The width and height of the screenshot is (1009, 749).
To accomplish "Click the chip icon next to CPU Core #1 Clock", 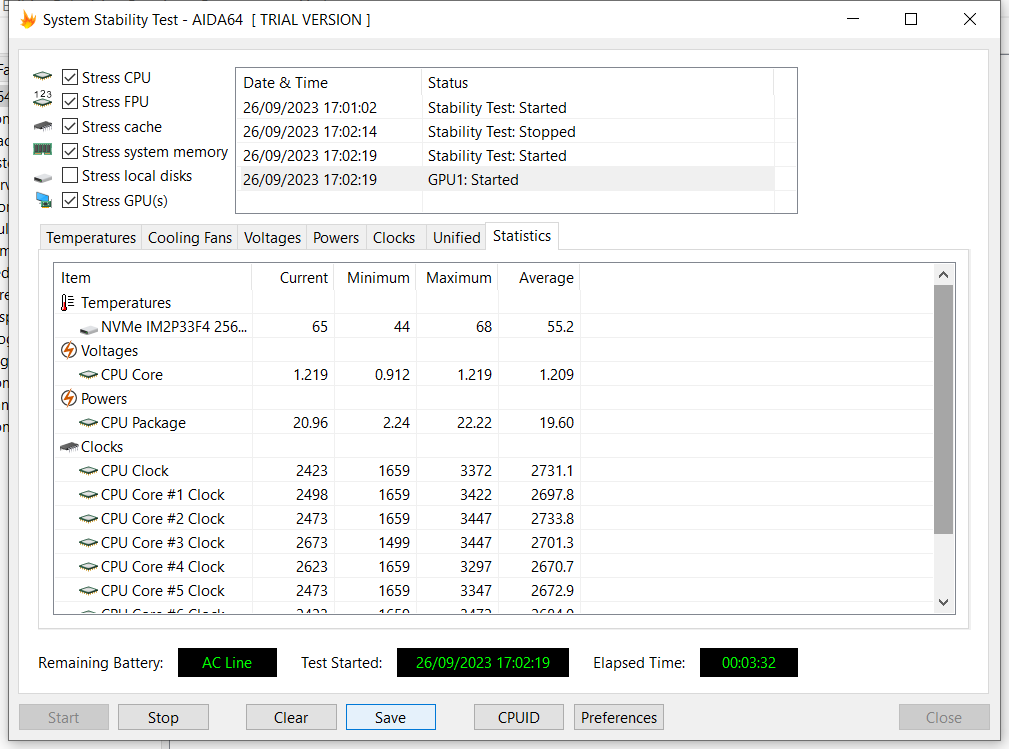I will coord(88,495).
